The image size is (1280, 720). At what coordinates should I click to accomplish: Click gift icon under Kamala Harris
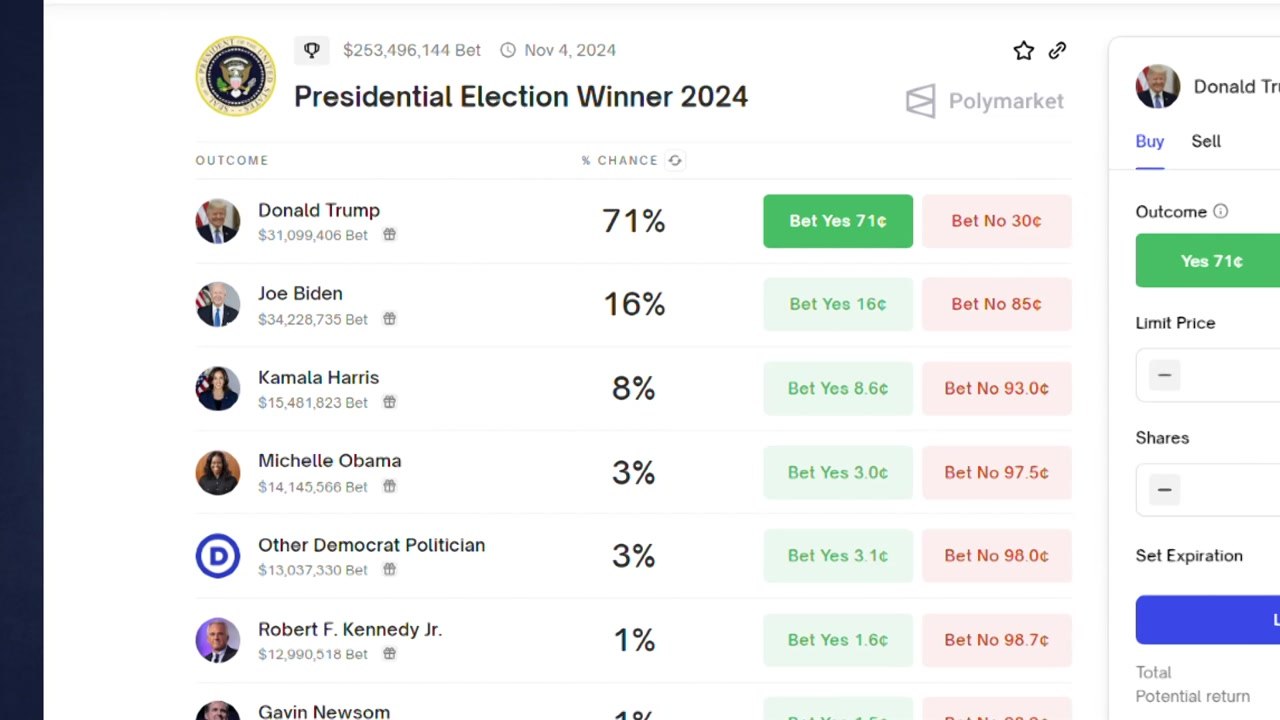pos(389,402)
